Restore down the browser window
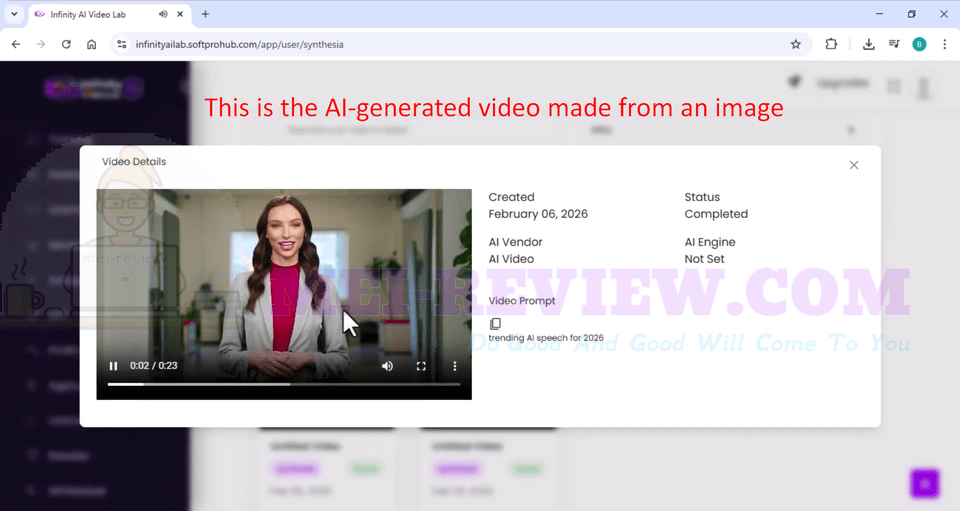The width and height of the screenshot is (960, 511). tap(912, 14)
